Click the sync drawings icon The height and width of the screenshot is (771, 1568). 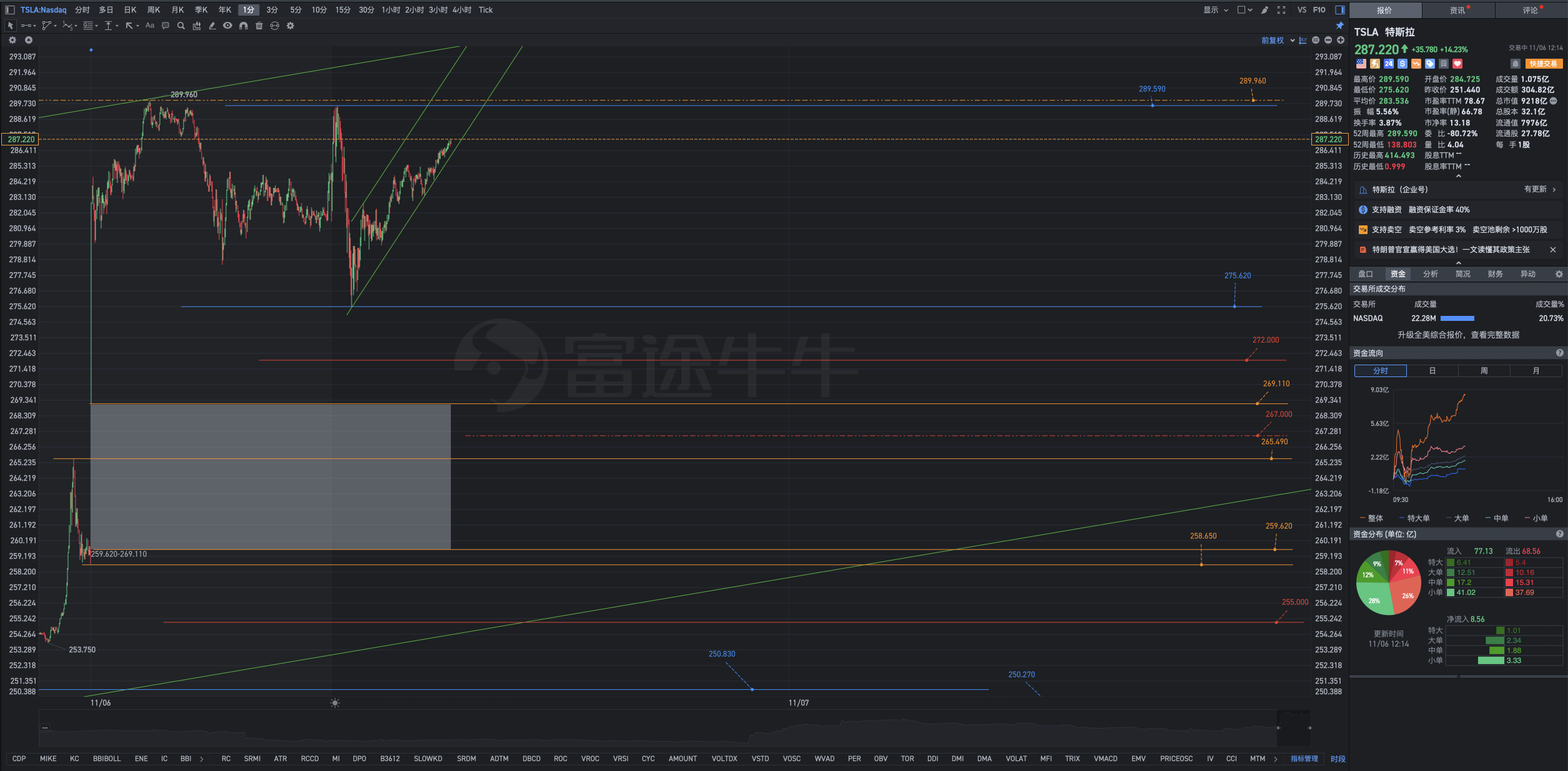click(275, 26)
